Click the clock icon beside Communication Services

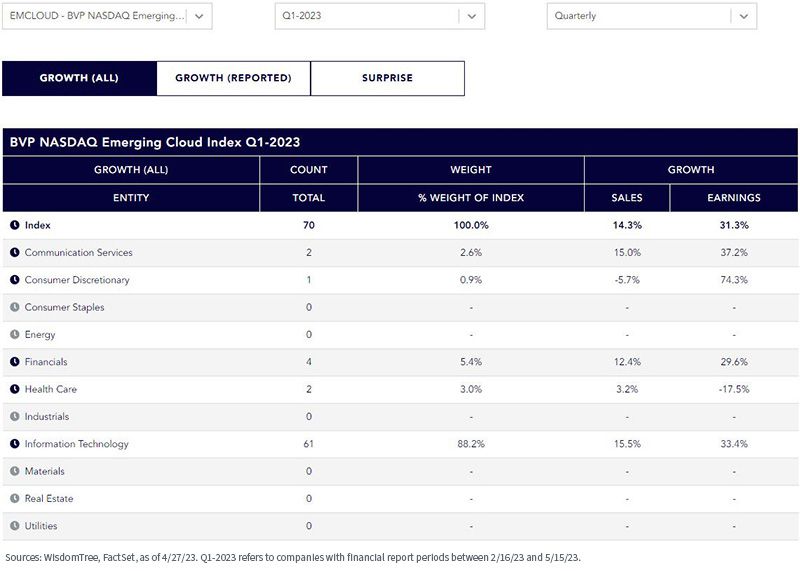15,253
